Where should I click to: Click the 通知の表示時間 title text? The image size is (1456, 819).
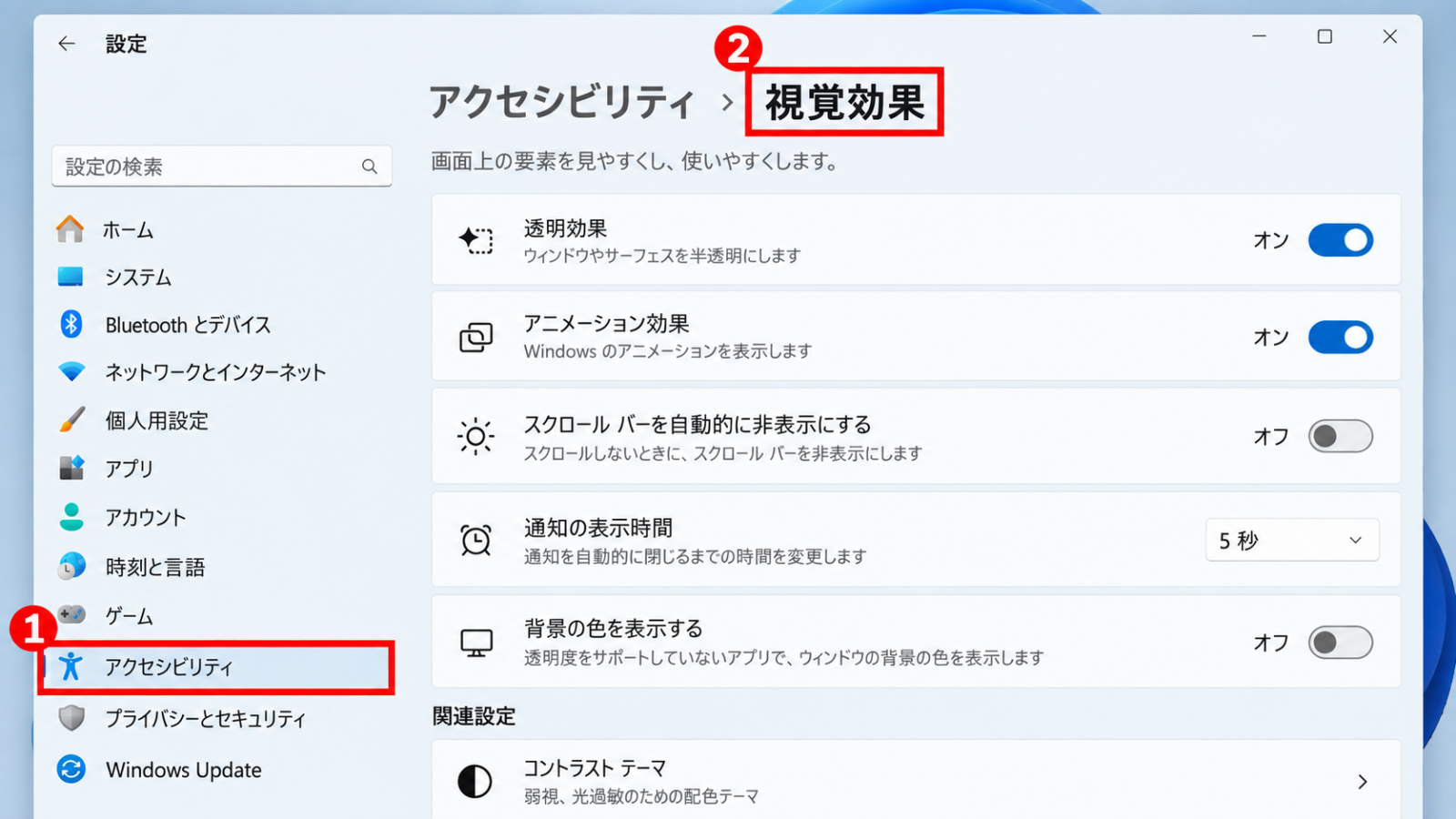598,528
